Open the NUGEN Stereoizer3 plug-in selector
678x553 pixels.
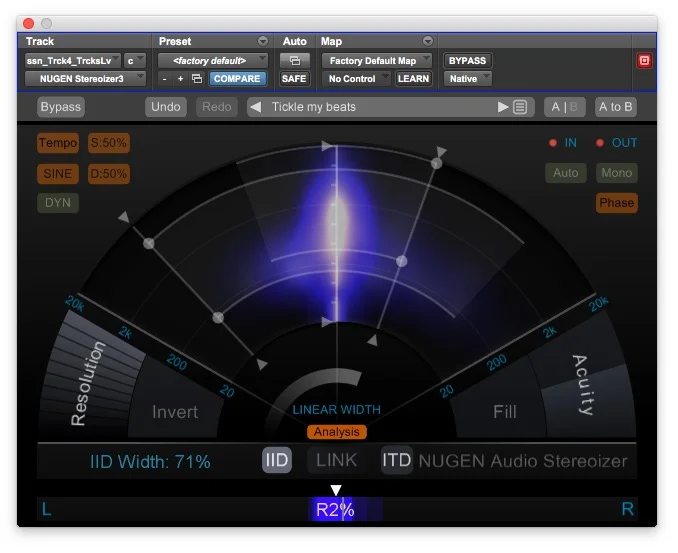[85, 79]
